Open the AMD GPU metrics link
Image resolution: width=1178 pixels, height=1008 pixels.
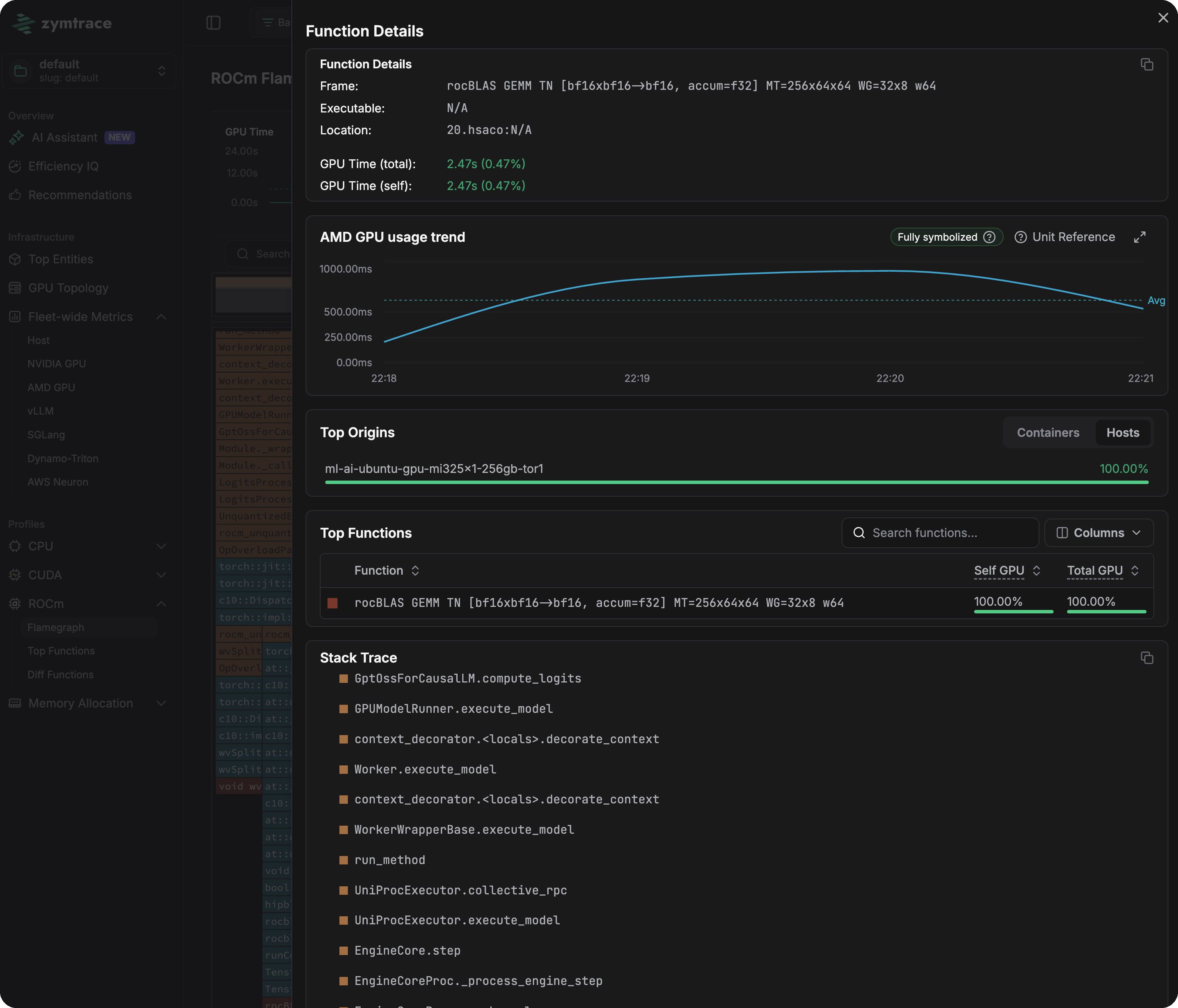[51, 387]
